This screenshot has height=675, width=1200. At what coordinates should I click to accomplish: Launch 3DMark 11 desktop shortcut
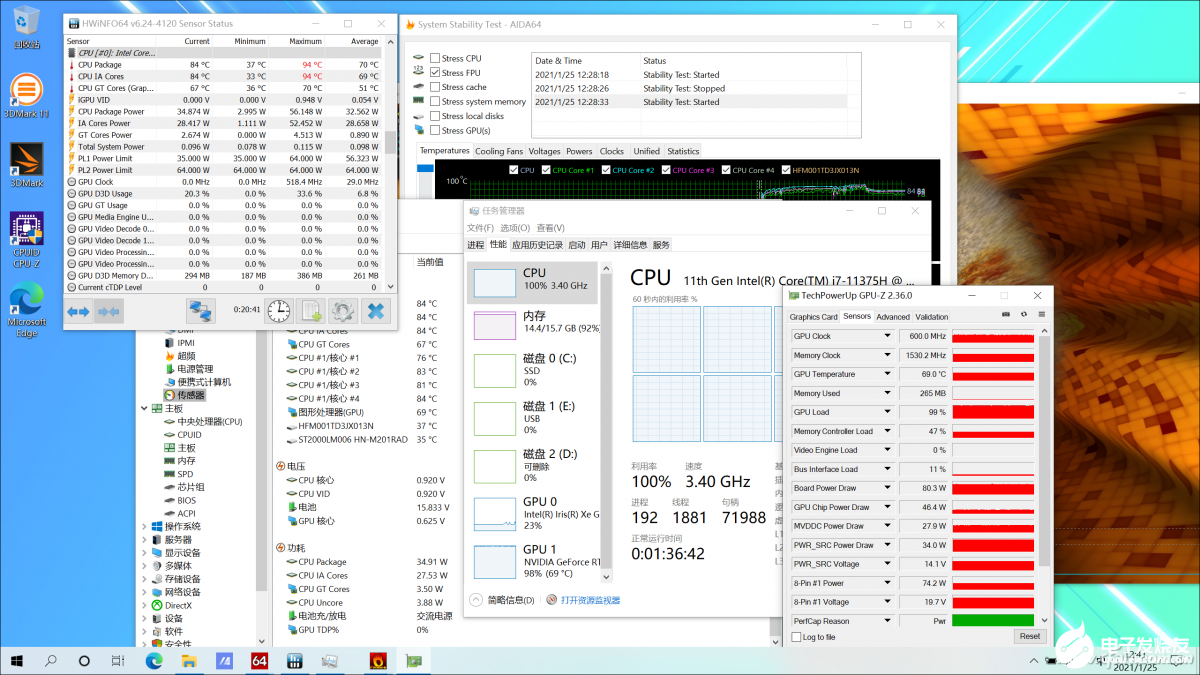pos(26,96)
